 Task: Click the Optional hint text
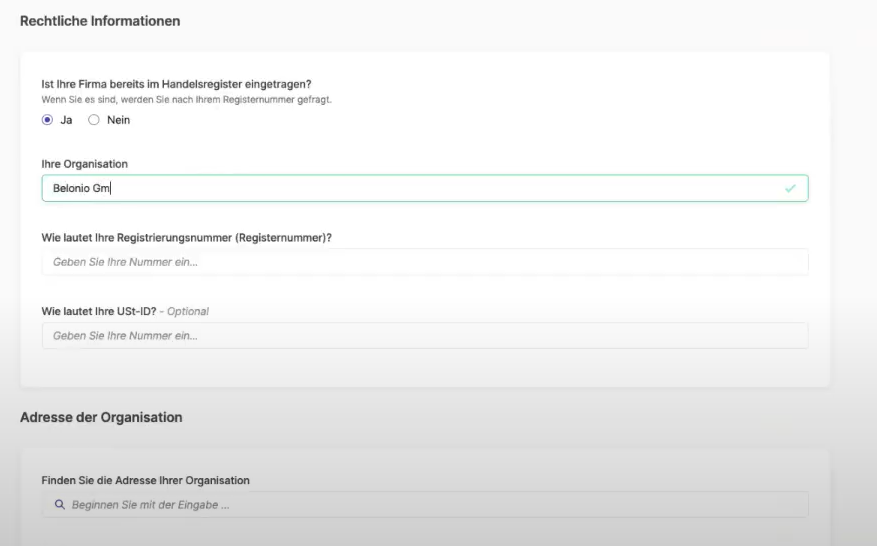point(187,312)
